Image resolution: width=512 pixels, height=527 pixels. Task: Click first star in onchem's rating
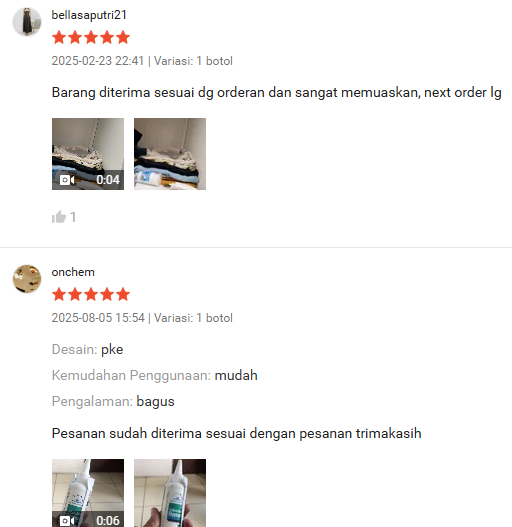point(59,294)
